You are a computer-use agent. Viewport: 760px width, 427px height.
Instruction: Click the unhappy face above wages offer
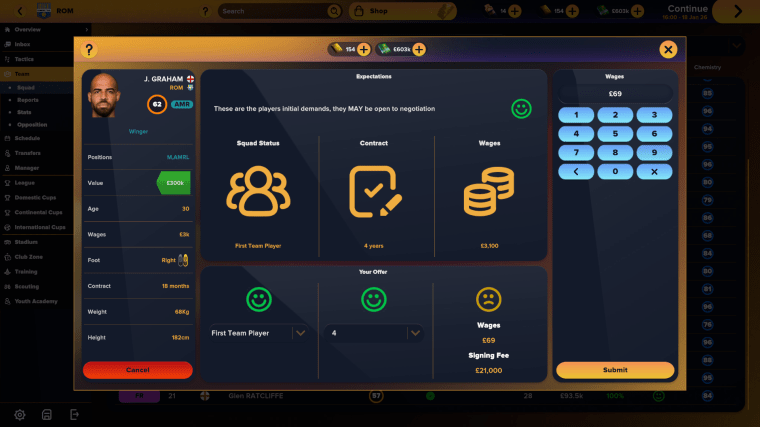[x=489, y=299]
